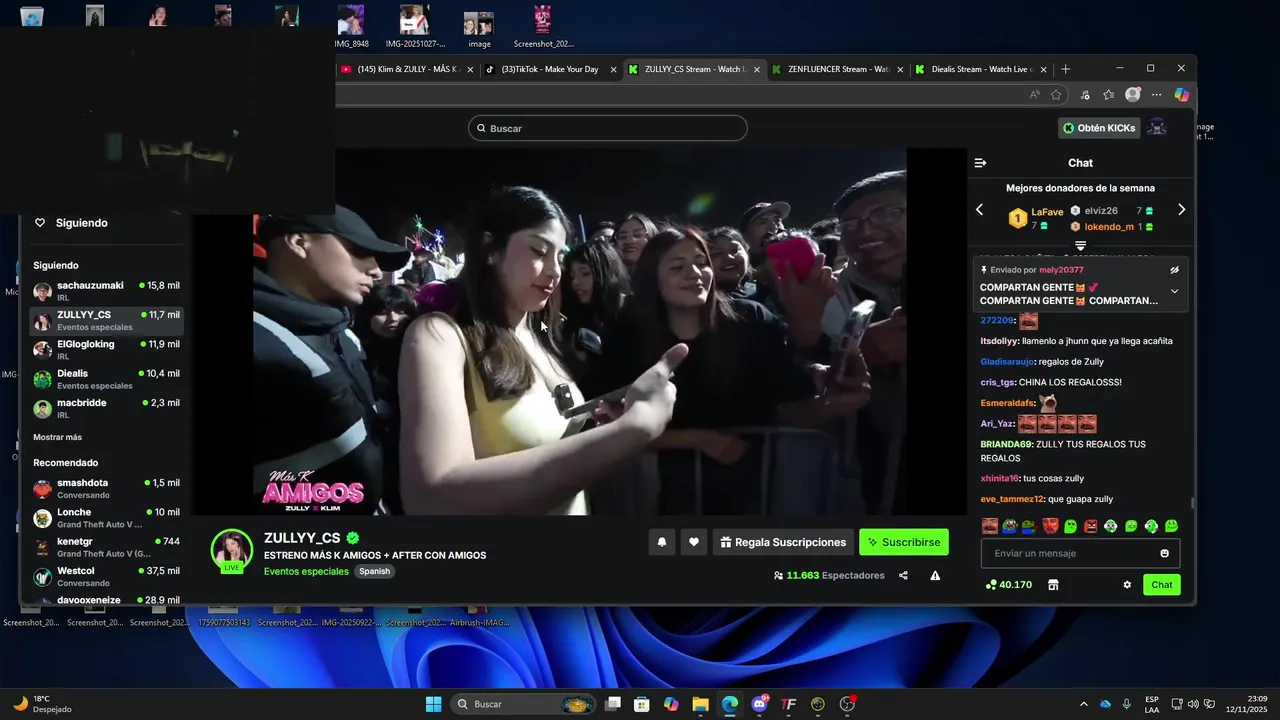
Task: Expand the followed list with Mostrar más
Action: click(x=58, y=437)
